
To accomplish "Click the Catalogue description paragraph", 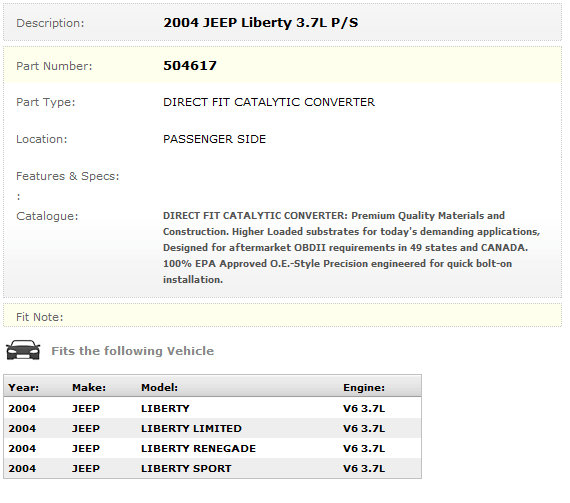I will point(351,248).
